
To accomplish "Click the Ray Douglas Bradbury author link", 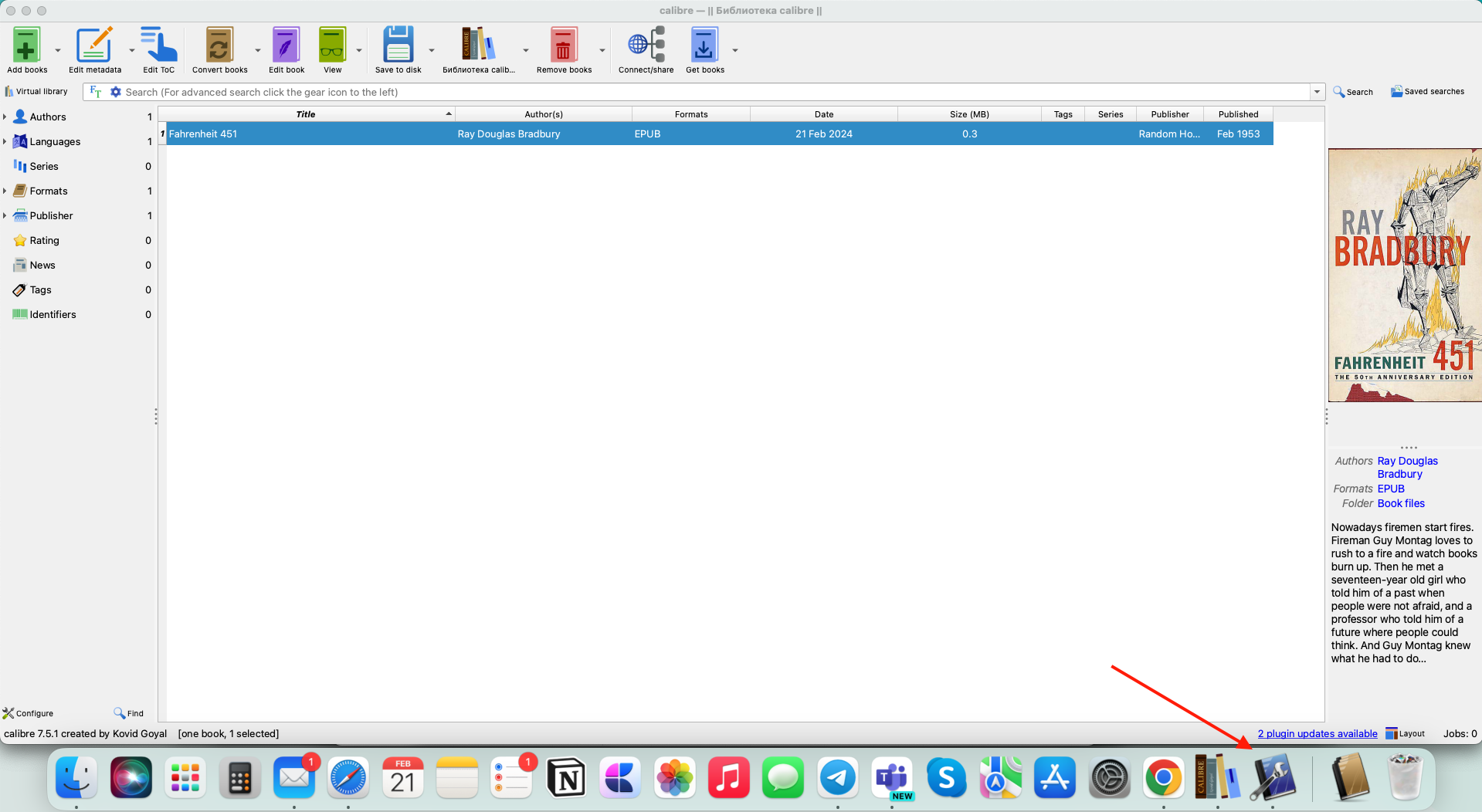I will coord(1407,468).
